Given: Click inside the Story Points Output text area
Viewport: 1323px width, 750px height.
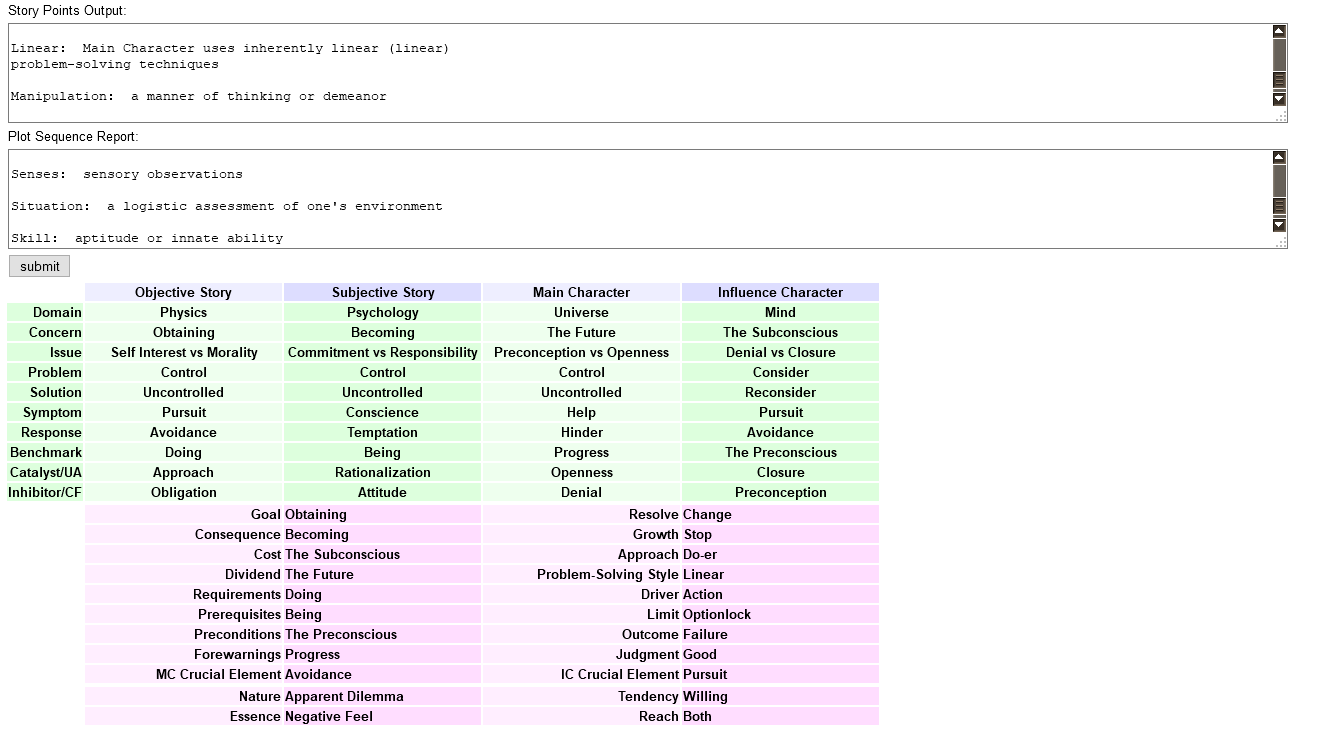Looking at the screenshot, I should [640, 73].
